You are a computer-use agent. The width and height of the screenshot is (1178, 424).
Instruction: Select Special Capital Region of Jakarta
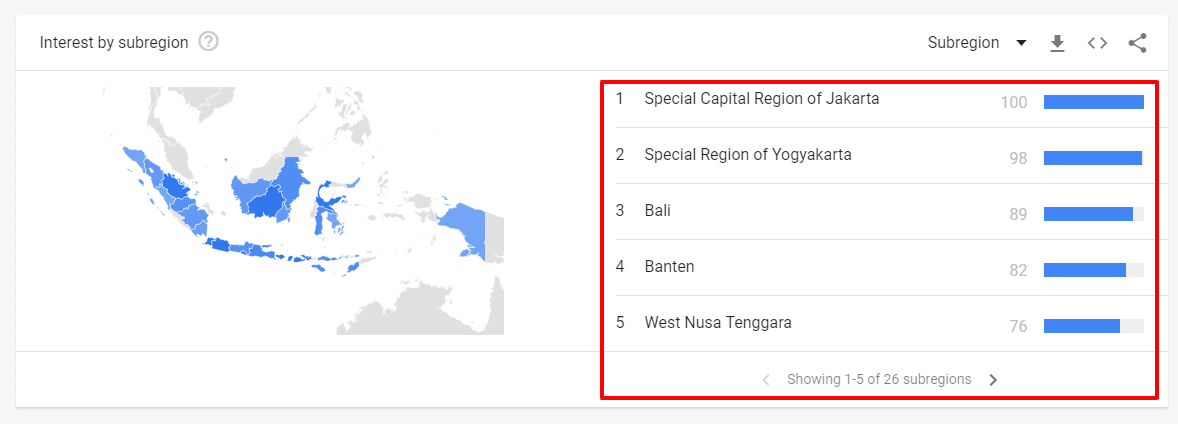point(762,99)
